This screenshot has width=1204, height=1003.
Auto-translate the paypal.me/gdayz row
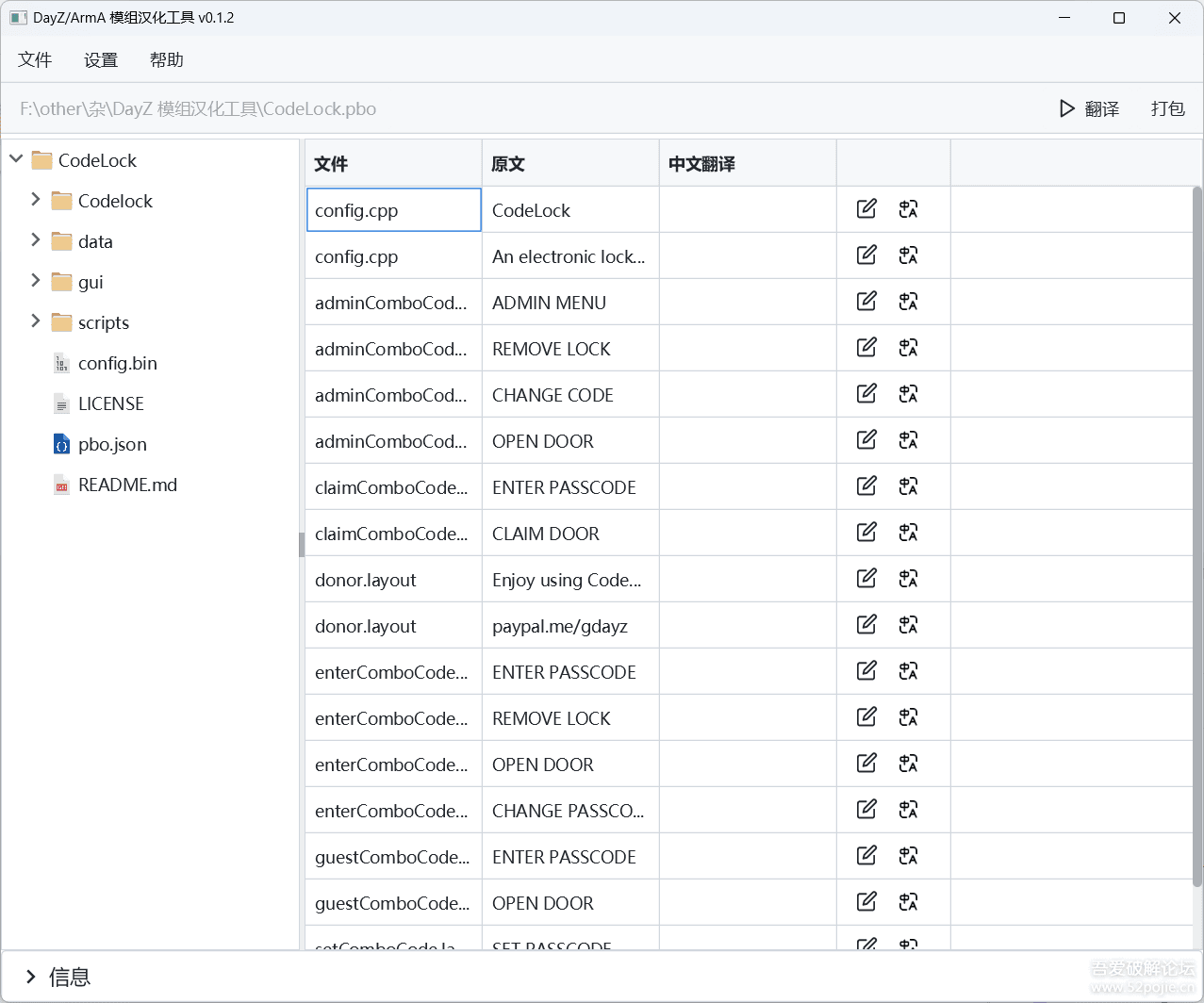click(x=908, y=625)
